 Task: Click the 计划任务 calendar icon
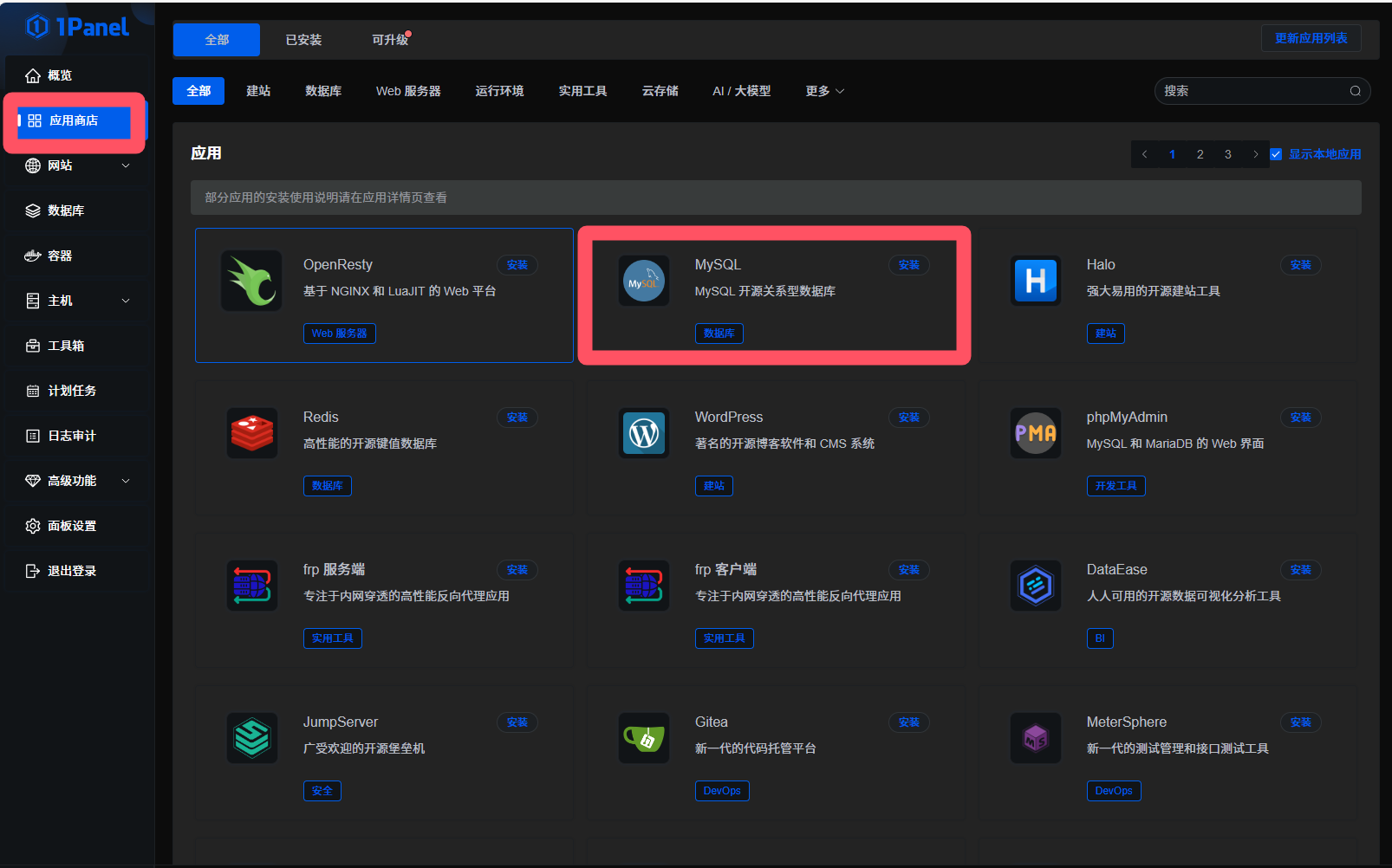point(33,391)
